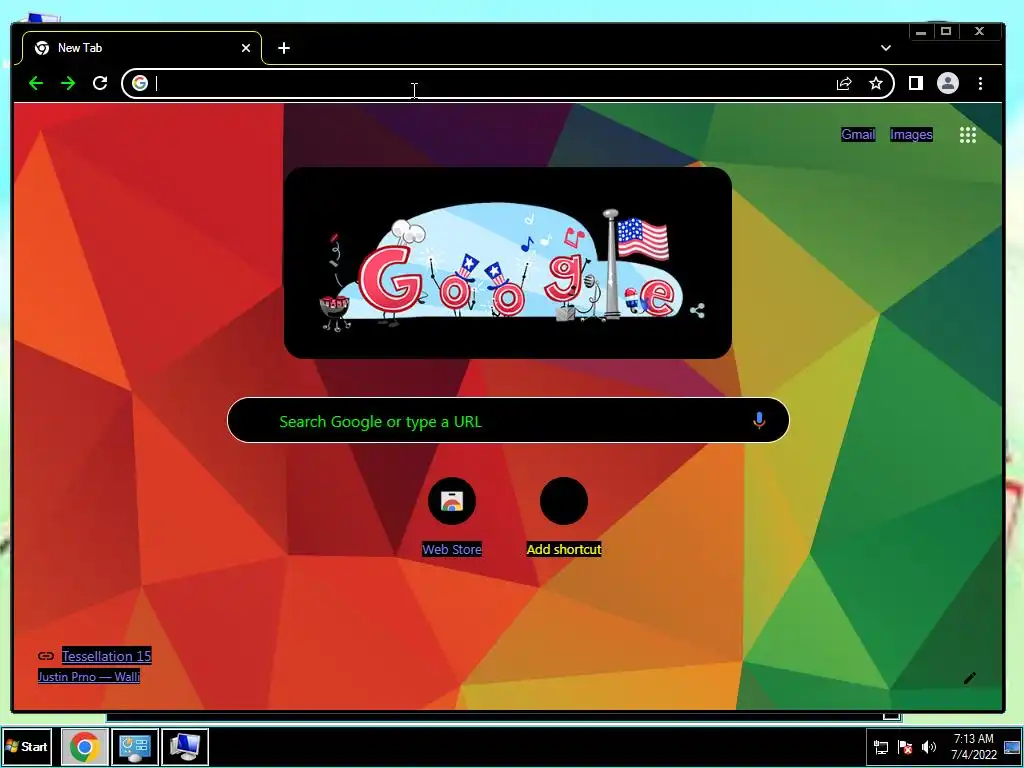
Task: Click the Add shortcut button
Action: coord(564,515)
